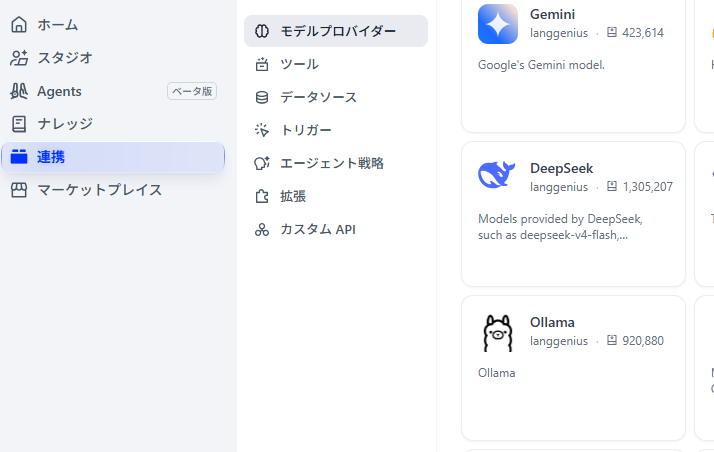Click langgenius author under Gemini
This screenshot has height=452, width=714.
[x=559, y=33]
